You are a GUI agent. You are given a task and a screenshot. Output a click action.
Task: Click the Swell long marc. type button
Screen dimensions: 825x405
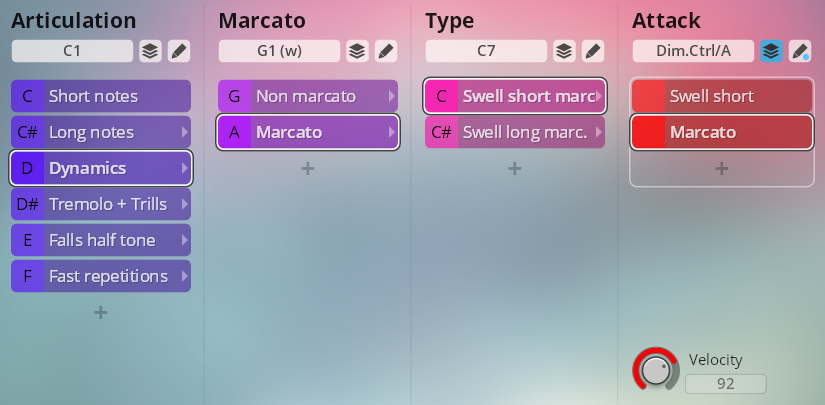[512, 132]
